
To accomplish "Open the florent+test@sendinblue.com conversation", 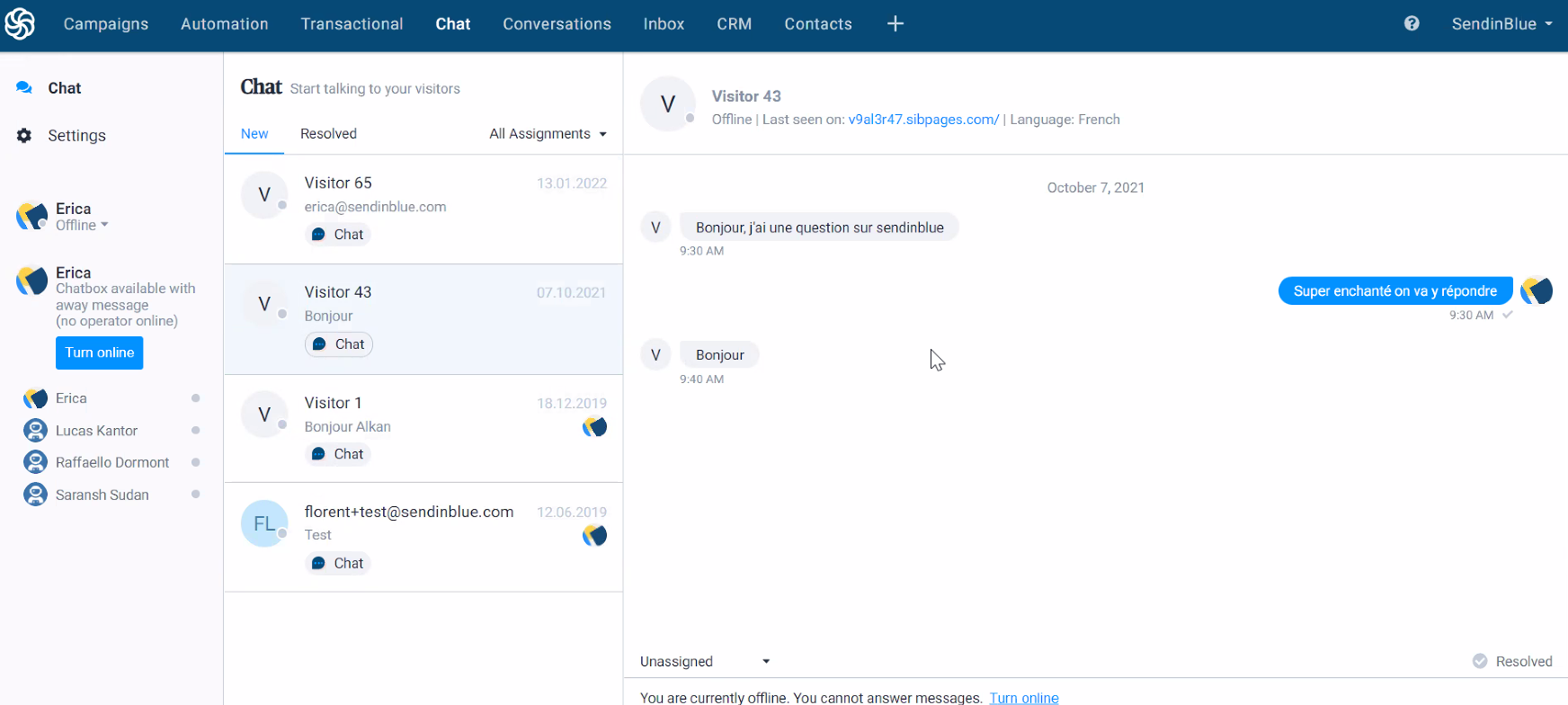I will pos(423,538).
